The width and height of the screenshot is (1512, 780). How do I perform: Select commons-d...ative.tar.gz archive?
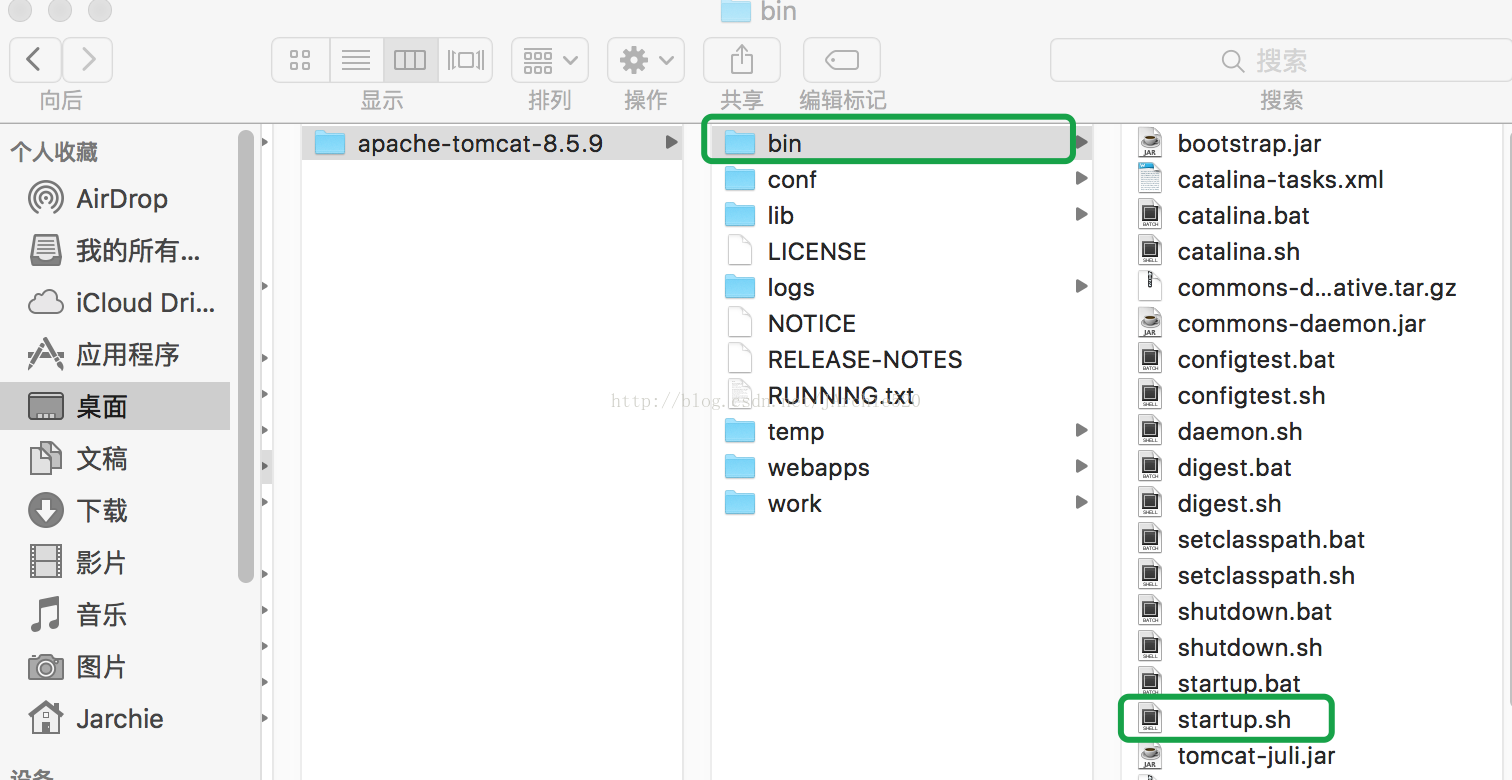(x=1316, y=287)
